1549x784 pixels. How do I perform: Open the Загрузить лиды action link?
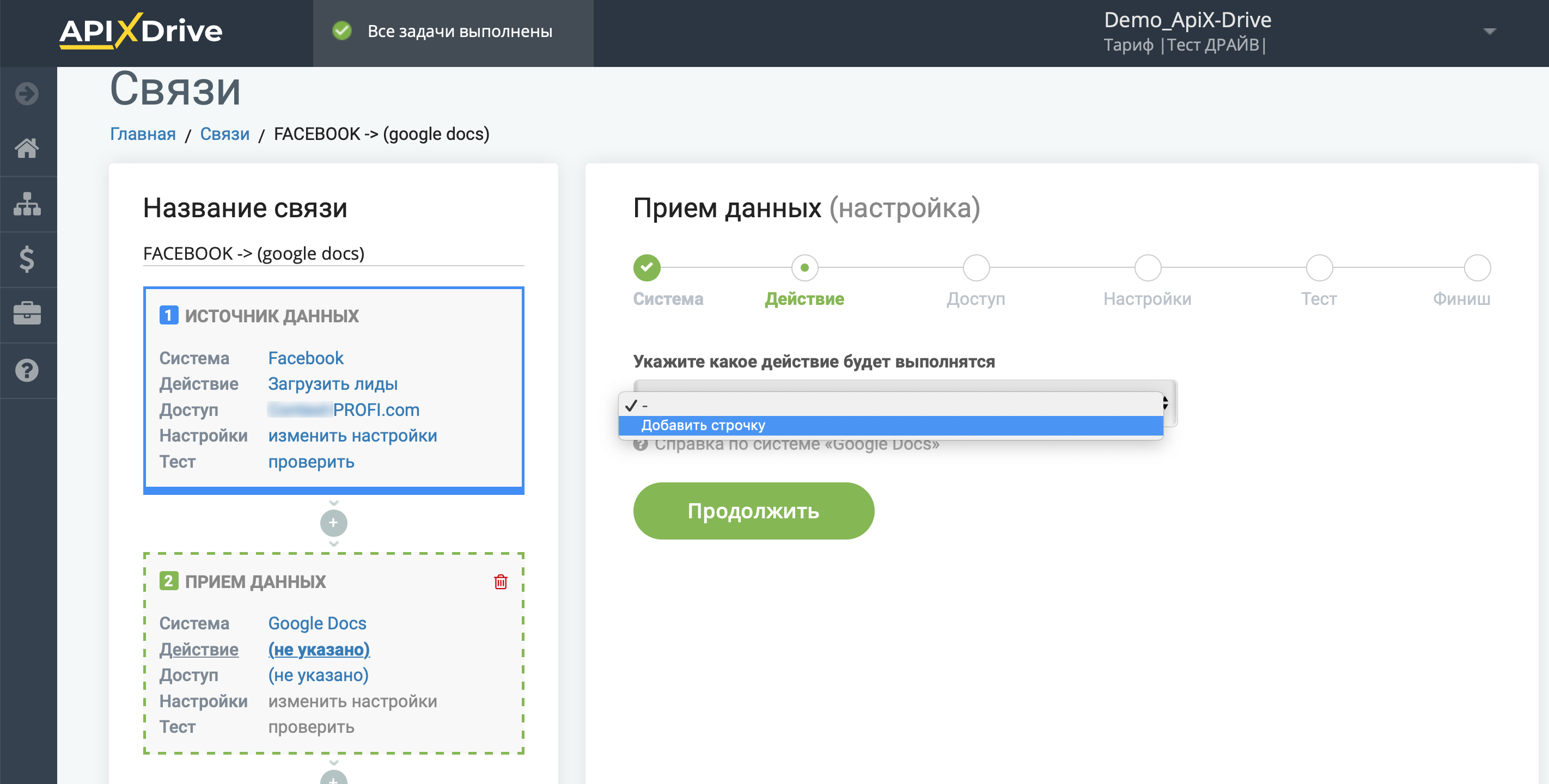tap(333, 384)
